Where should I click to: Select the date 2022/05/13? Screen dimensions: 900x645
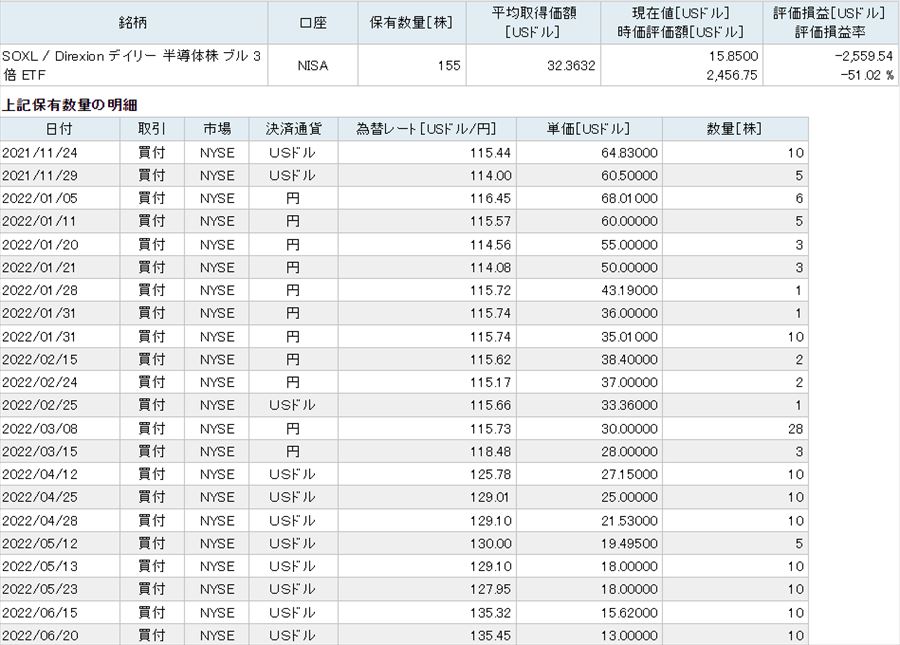pyautogui.click(x=40, y=566)
